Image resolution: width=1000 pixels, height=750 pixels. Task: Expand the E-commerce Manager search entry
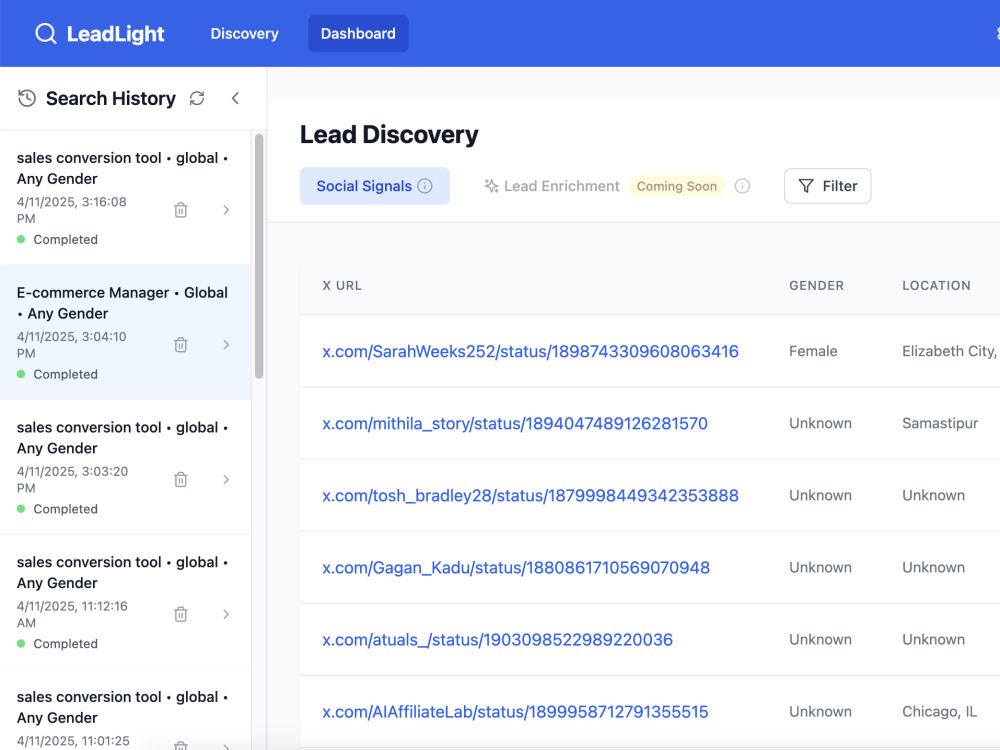[x=226, y=344]
